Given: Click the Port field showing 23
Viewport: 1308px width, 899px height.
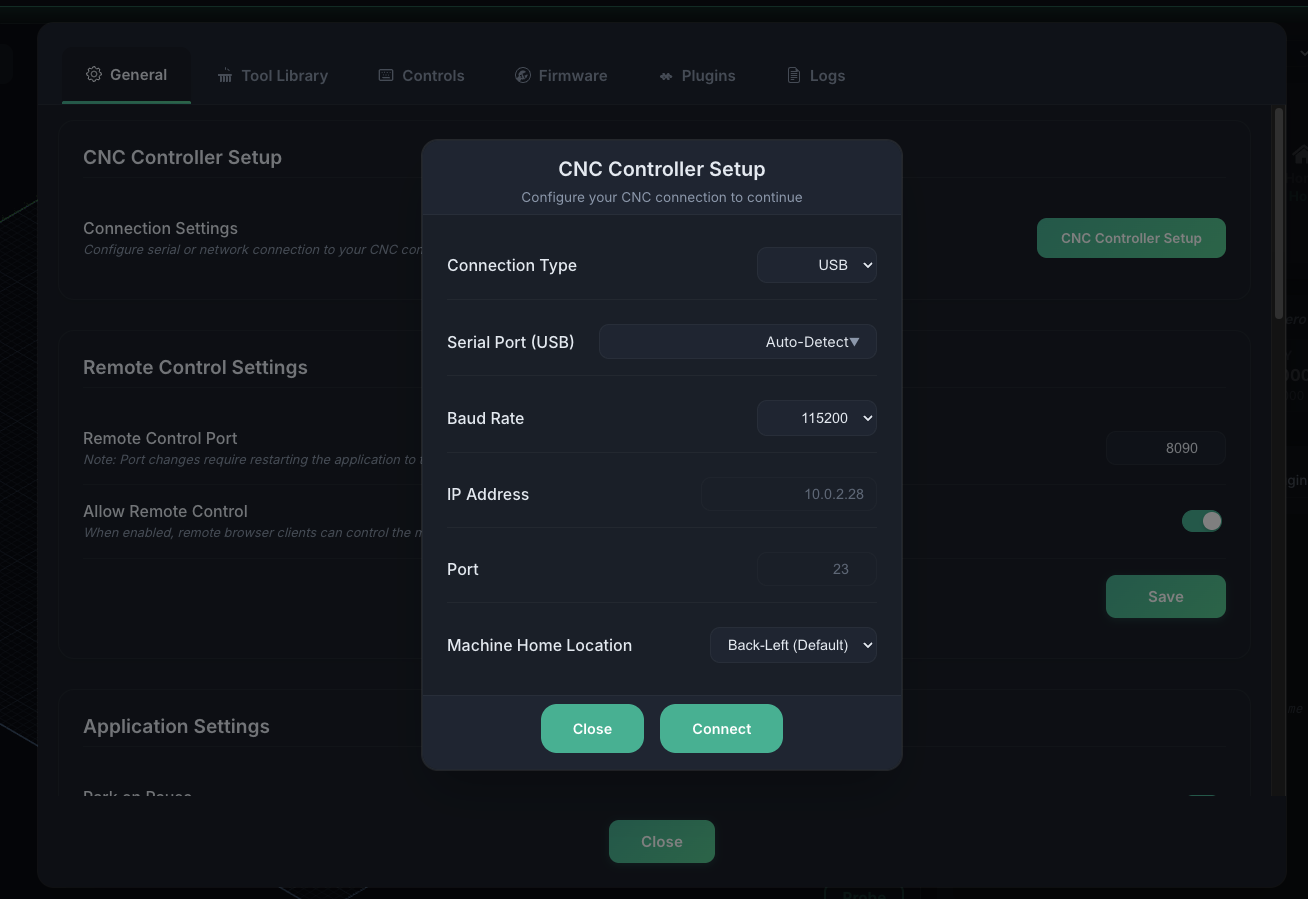Looking at the screenshot, I should [x=817, y=569].
